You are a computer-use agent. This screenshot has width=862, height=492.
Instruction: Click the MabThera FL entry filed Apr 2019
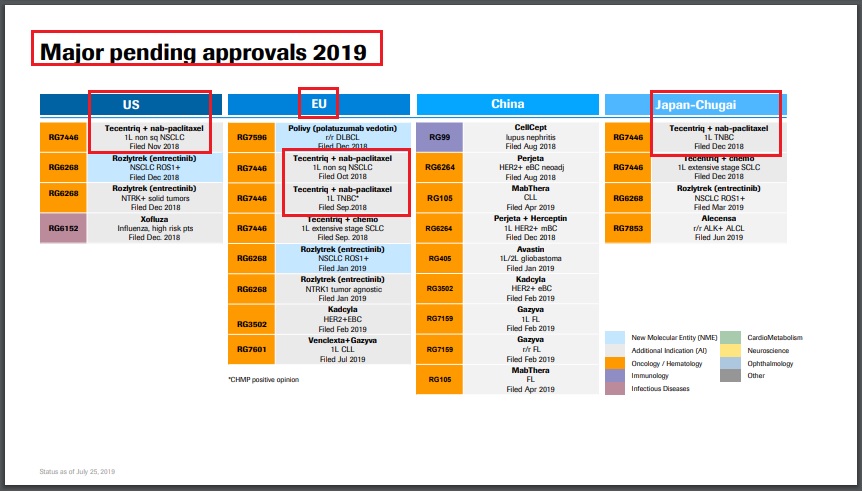point(531,380)
